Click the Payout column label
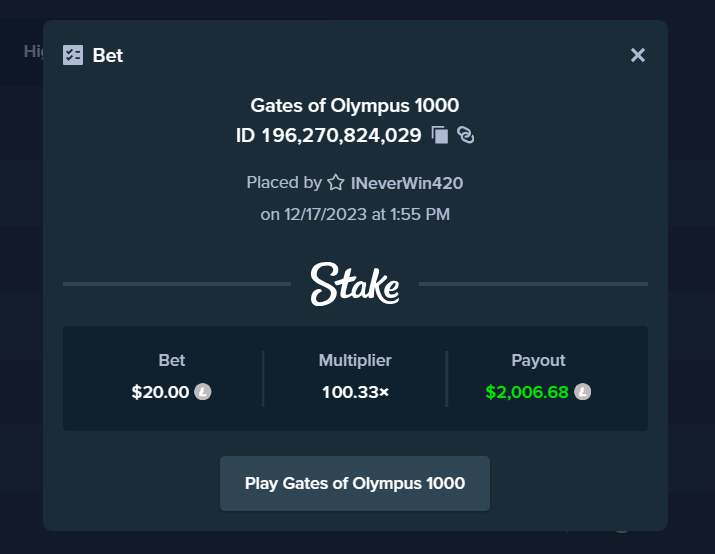Image resolution: width=715 pixels, height=554 pixels. pos(538,360)
